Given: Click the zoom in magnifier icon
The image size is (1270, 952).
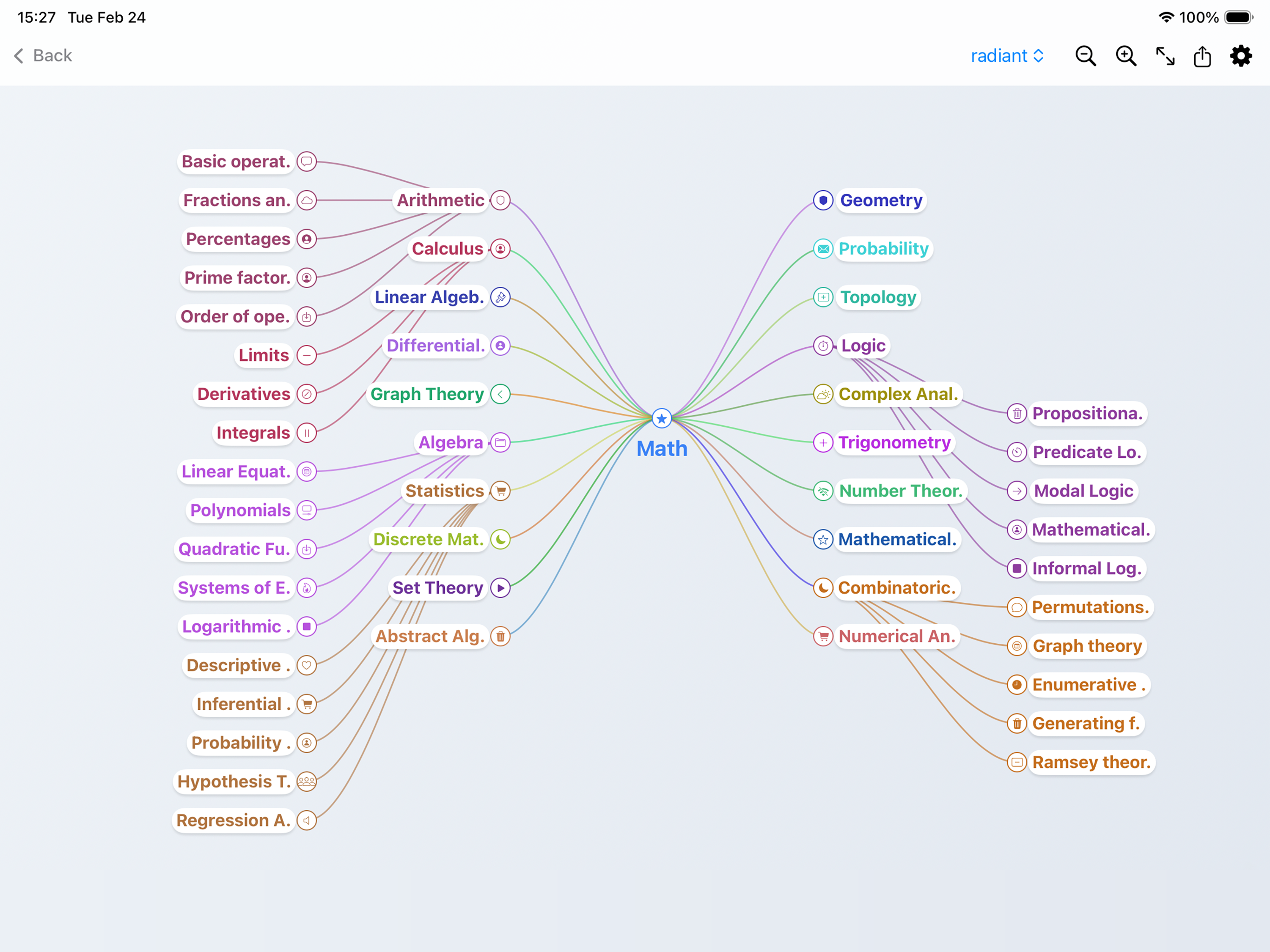Looking at the screenshot, I should coord(1125,56).
